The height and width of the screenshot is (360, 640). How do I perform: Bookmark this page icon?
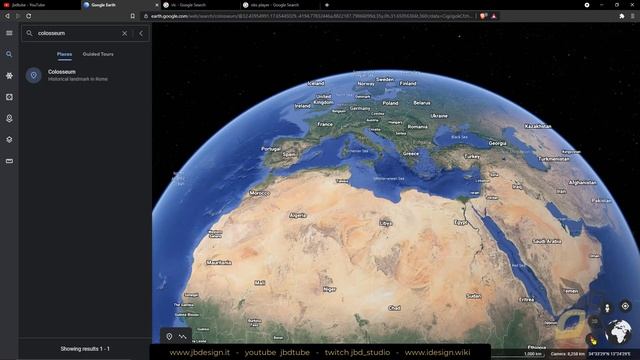pyautogui.click(x=133, y=16)
